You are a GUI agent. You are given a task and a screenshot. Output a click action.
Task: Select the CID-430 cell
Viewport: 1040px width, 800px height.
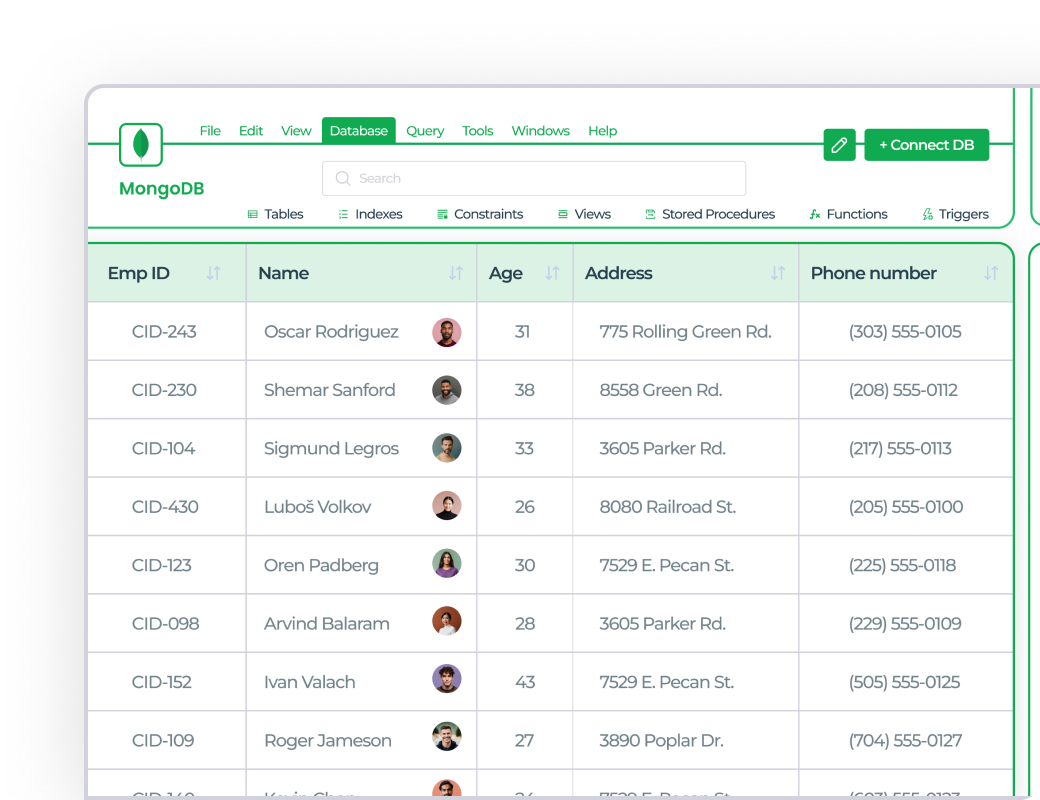[x=165, y=507]
